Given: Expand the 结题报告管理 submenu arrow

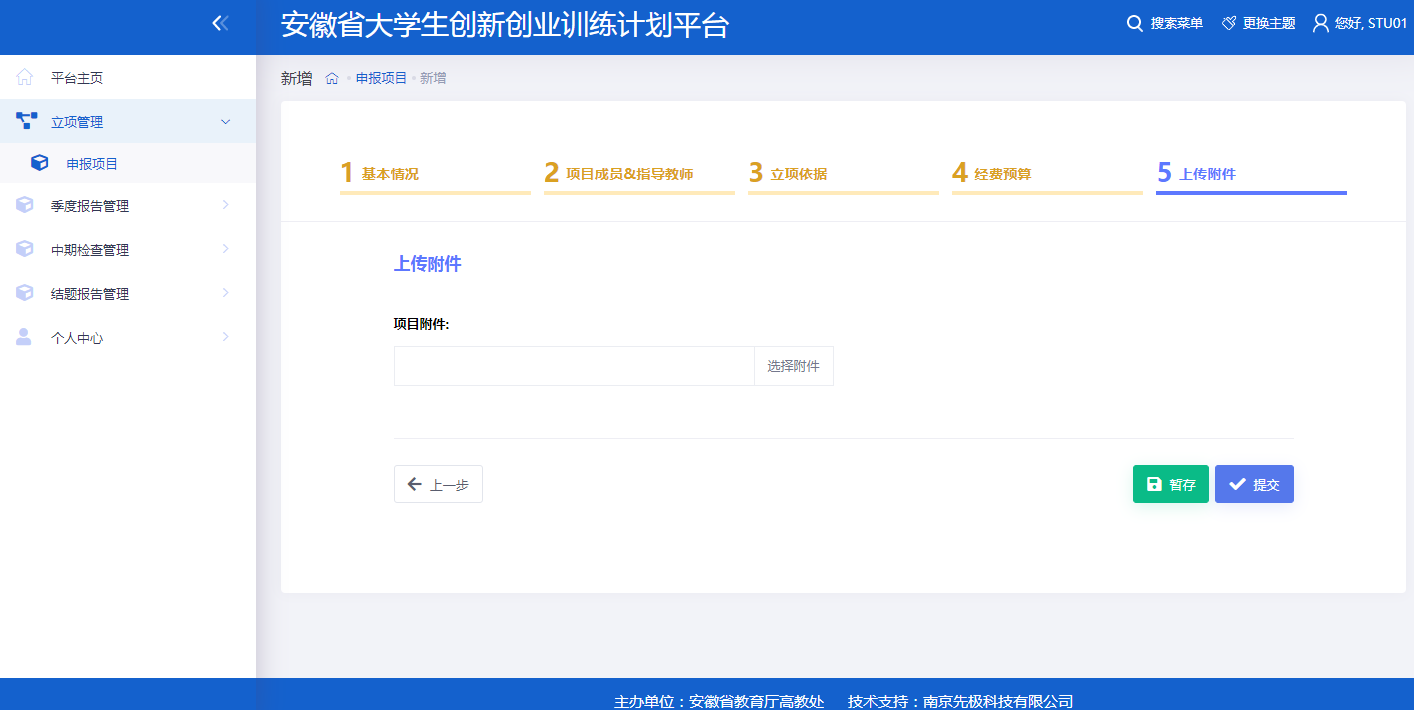Looking at the screenshot, I should (225, 294).
